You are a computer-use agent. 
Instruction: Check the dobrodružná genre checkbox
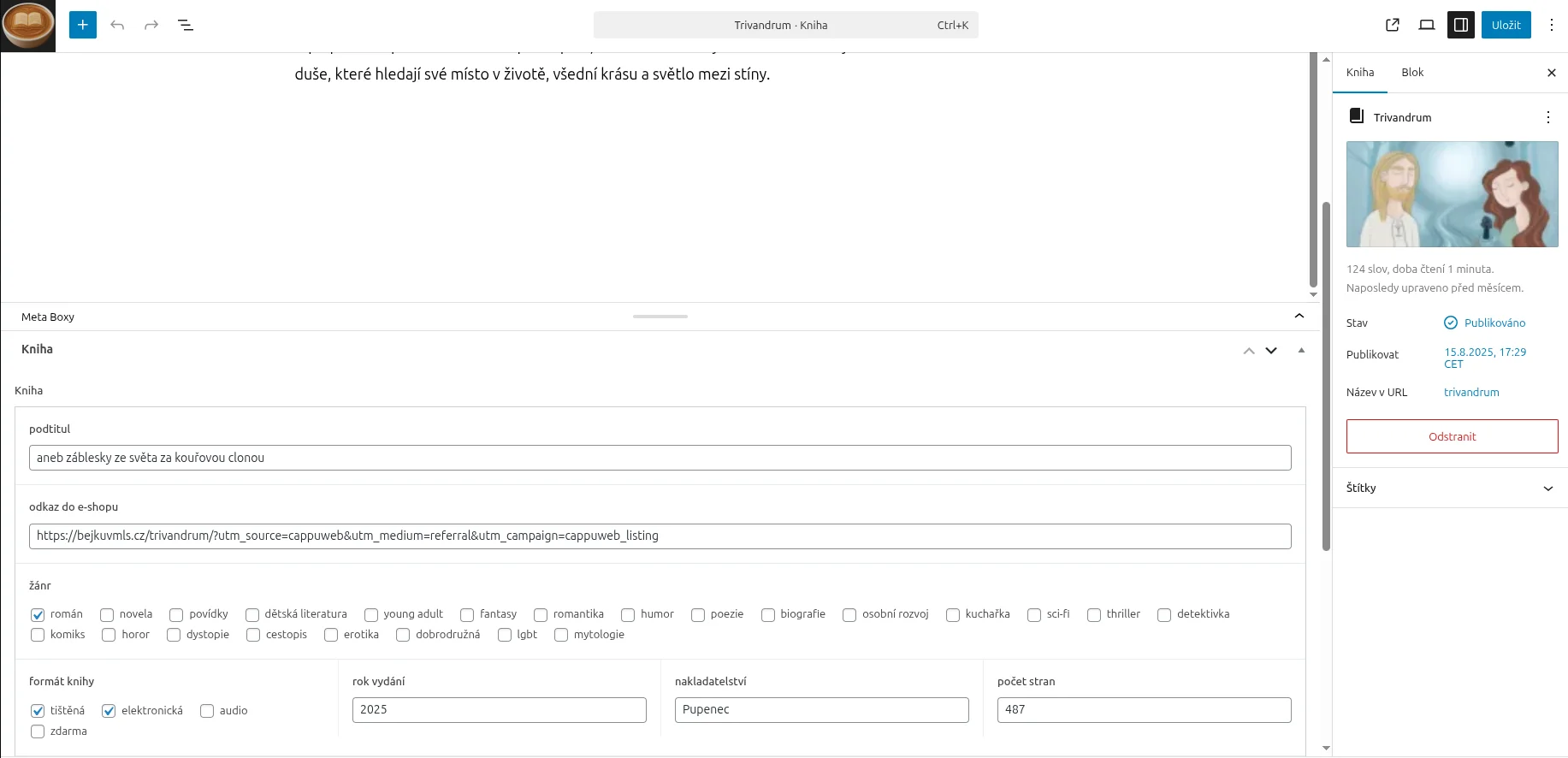(403, 635)
